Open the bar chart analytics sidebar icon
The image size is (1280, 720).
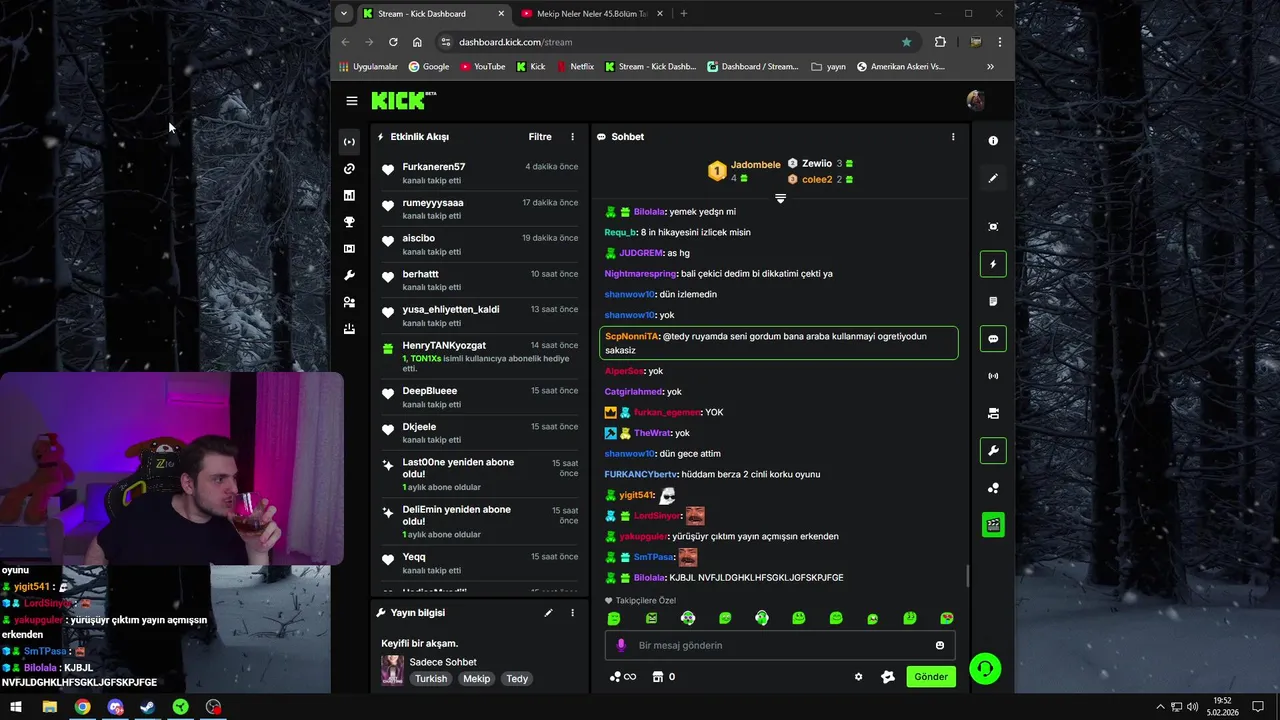(x=349, y=196)
